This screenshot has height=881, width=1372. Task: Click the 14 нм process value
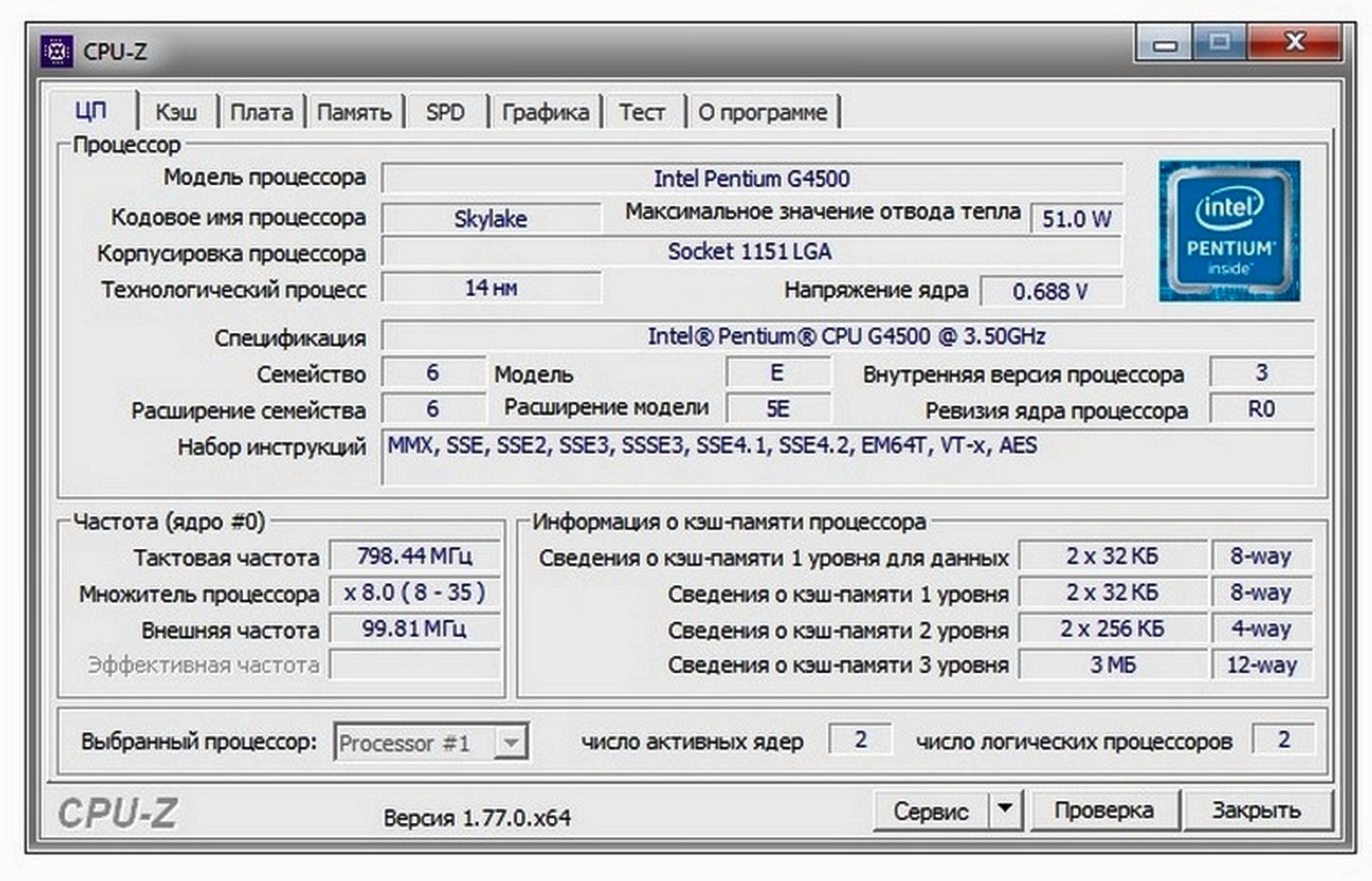(x=491, y=288)
